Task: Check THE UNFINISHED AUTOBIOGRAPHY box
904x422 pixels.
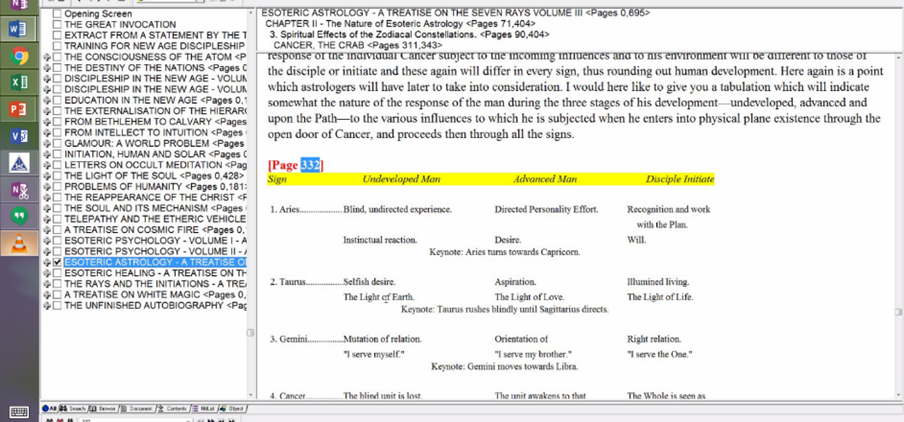Action: 57,305
